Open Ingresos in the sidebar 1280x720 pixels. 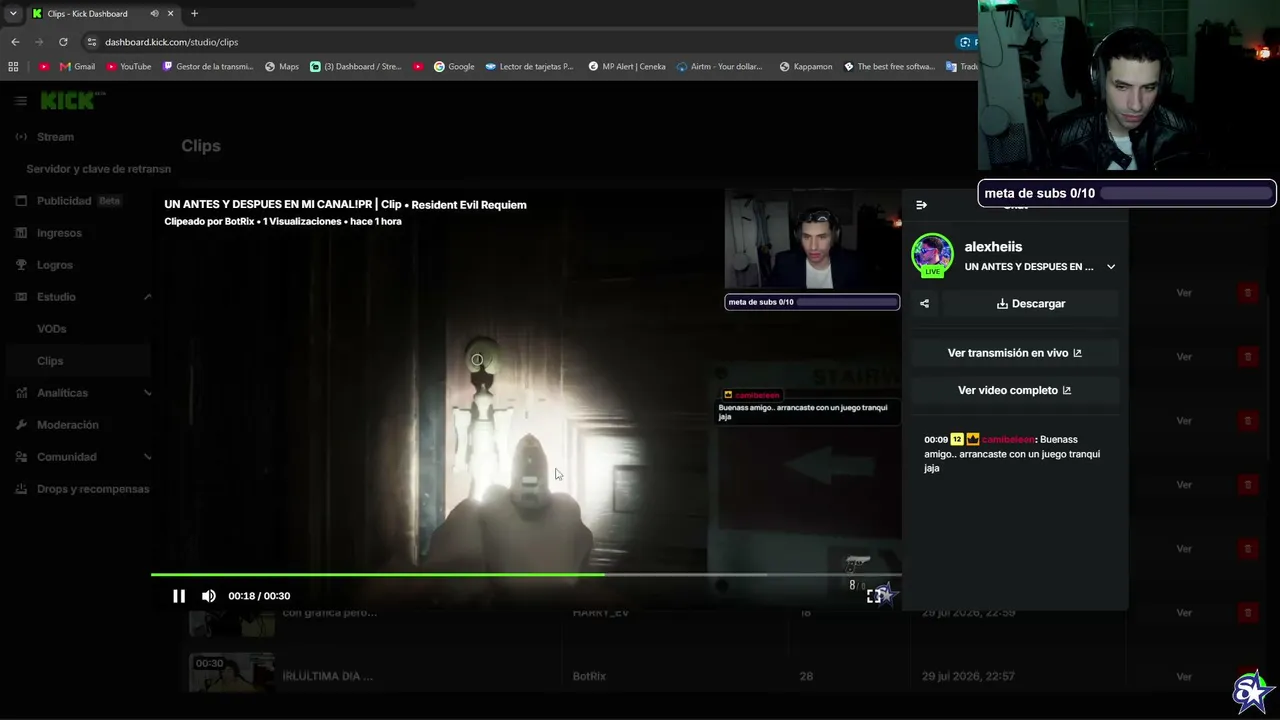[59, 233]
